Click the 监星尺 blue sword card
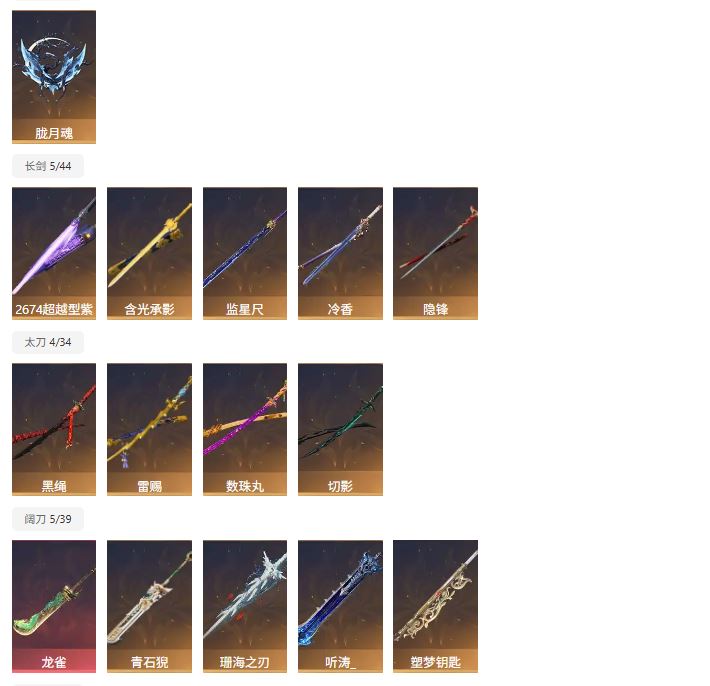Image resolution: width=710 pixels, height=686 pixels. click(x=245, y=253)
